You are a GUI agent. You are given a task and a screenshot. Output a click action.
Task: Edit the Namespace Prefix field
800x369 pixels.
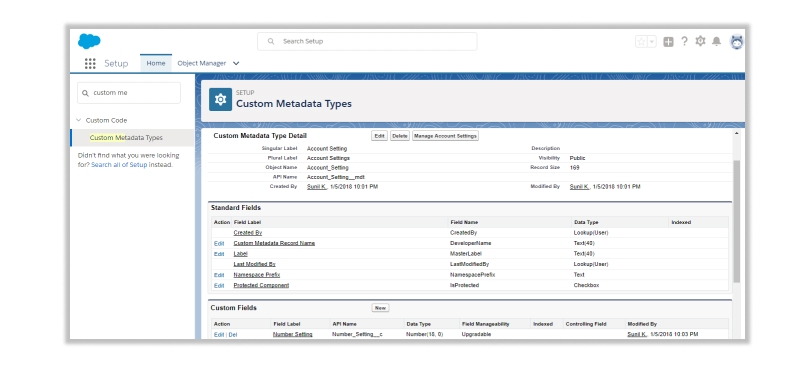(x=219, y=275)
